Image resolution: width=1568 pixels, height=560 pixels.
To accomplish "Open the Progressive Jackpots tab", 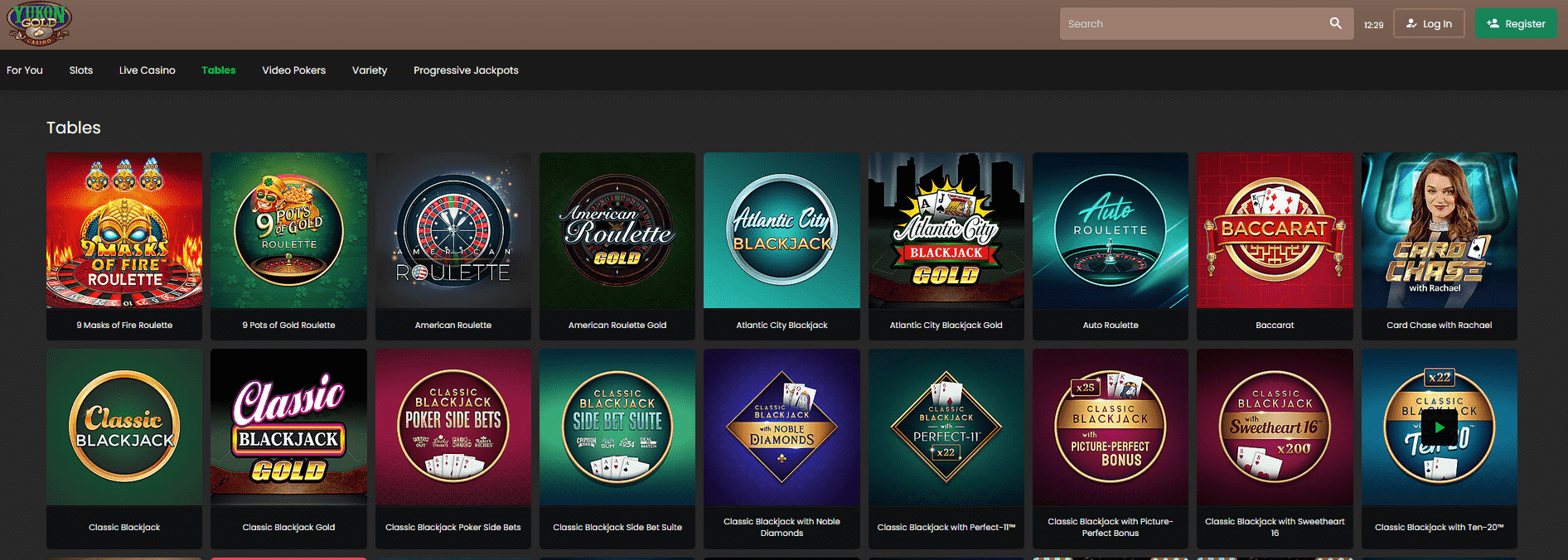I will [x=467, y=70].
